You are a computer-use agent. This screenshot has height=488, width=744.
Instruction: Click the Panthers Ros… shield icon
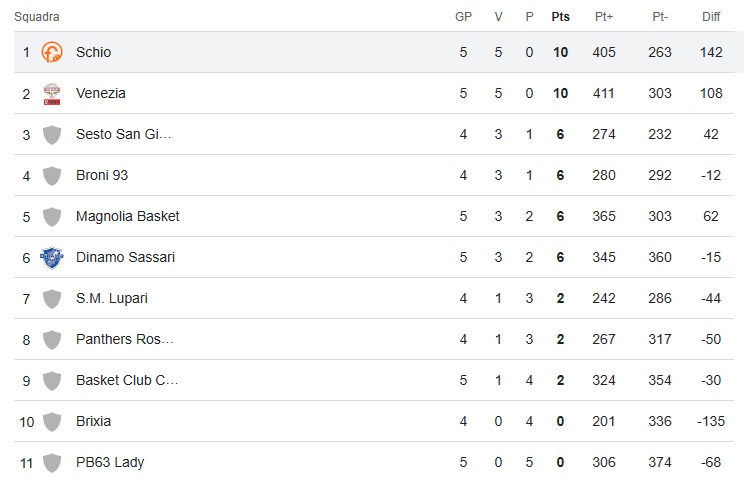click(52, 339)
